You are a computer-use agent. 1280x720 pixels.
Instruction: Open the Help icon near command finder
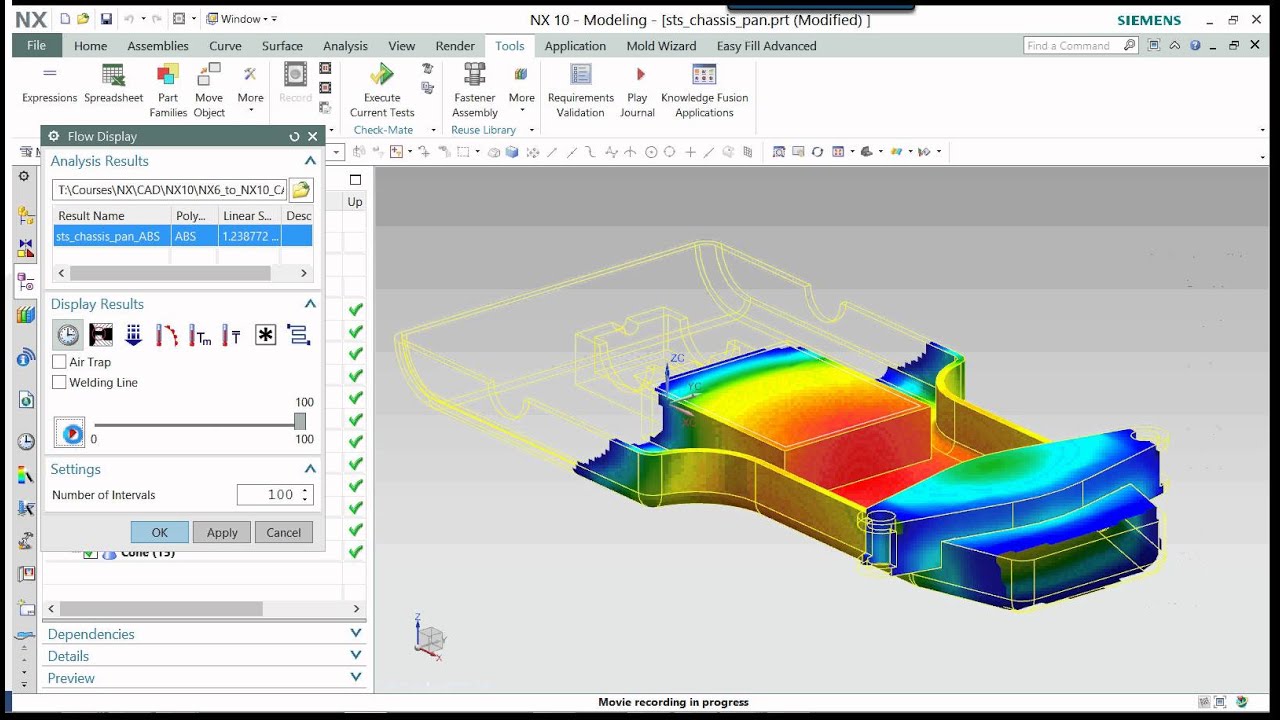click(x=1195, y=46)
